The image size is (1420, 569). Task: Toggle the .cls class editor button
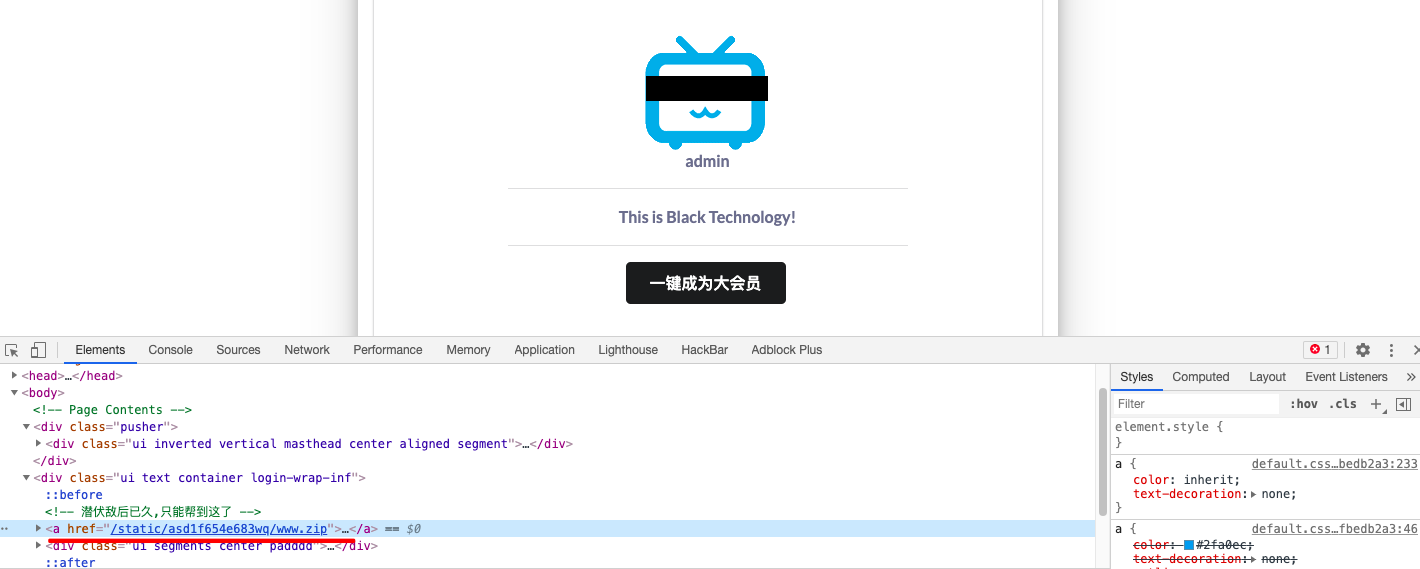coord(1343,404)
